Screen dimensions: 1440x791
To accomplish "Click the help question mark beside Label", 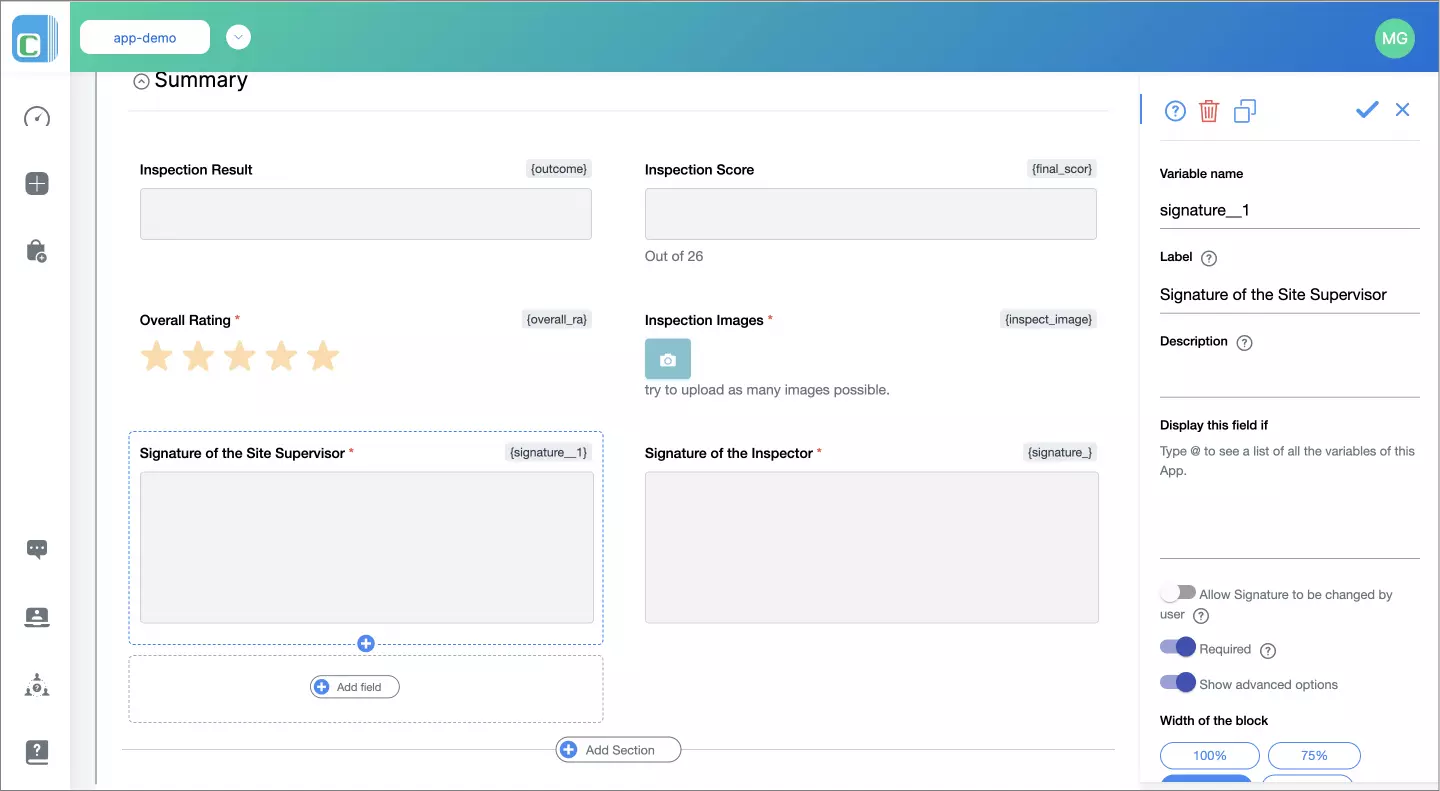I will (x=1208, y=257).
